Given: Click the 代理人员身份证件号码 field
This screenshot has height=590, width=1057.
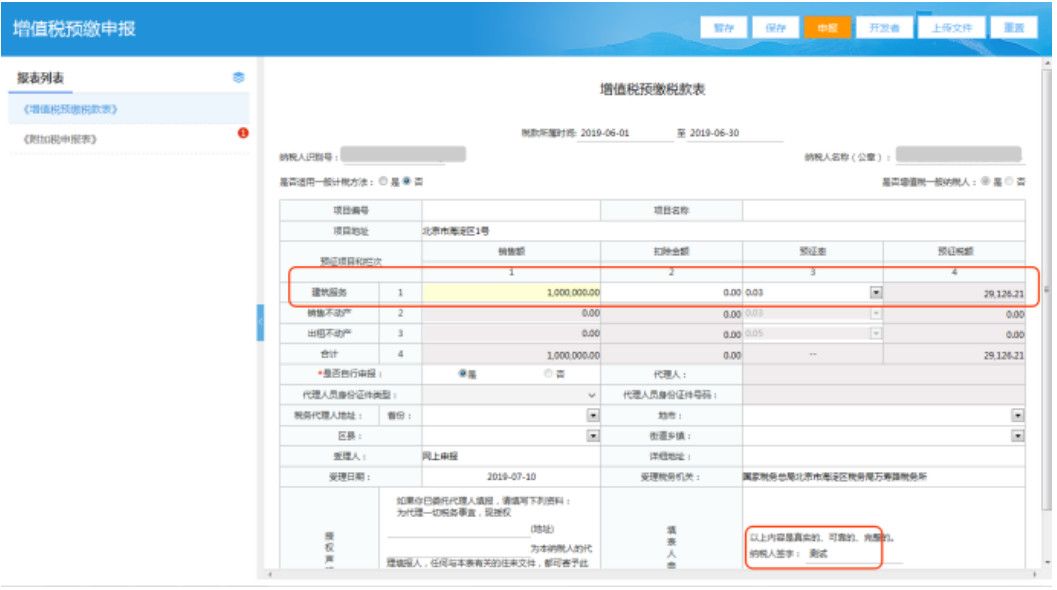Looking at the screenshot, I should pyautogui.click(x=884, y=395).
